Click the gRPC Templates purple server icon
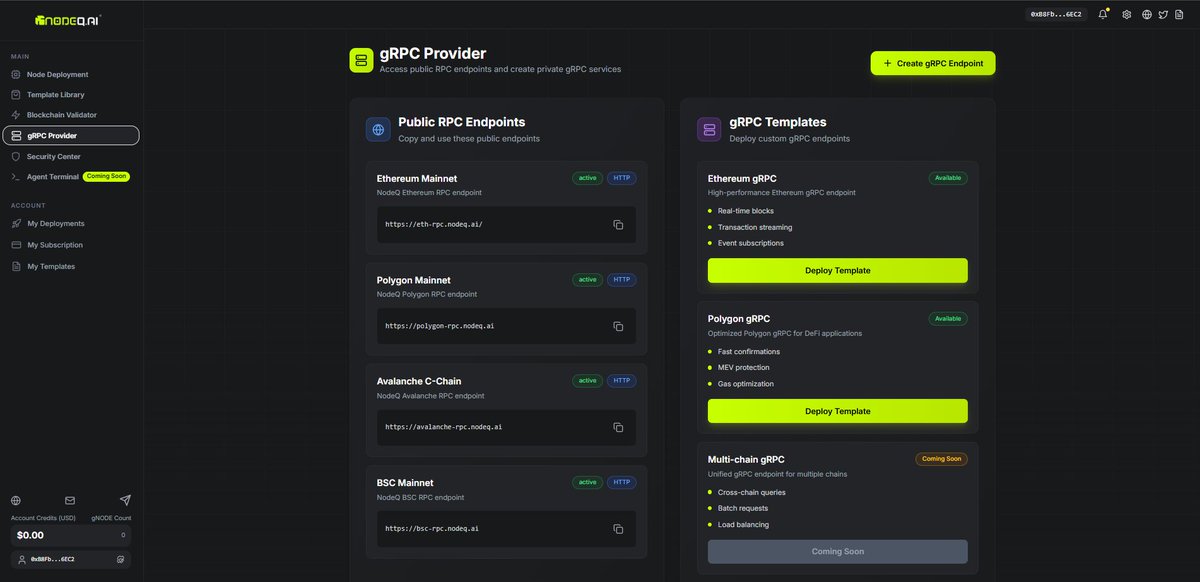 [709, 129]
